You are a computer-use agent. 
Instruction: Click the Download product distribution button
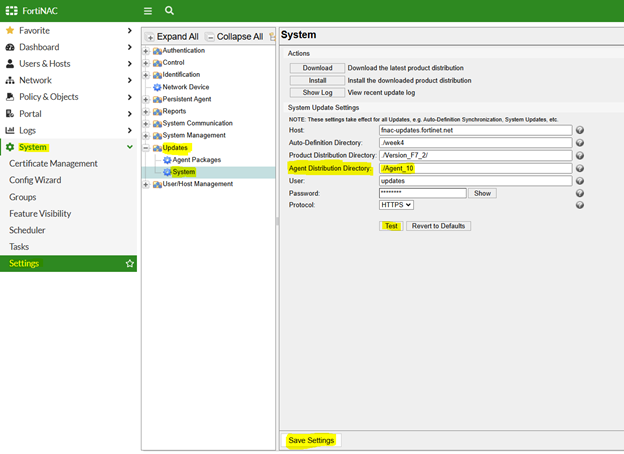click(316, 68)
